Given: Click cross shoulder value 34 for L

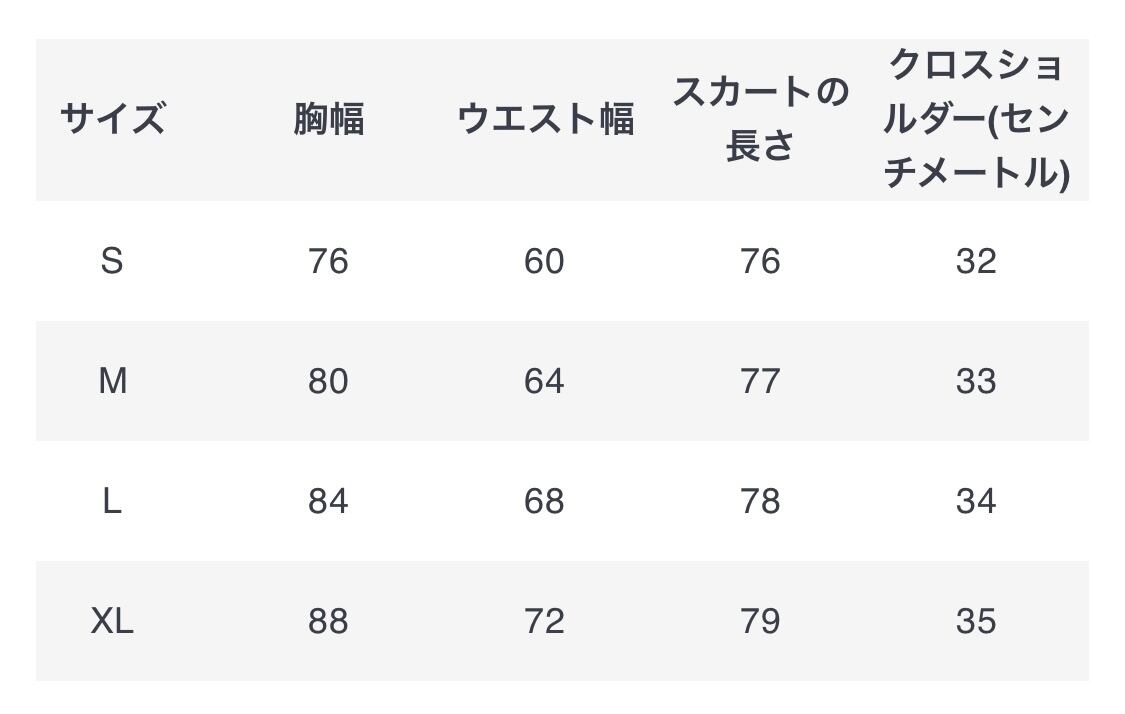Looking at the screenshot, I should [976, 501].
